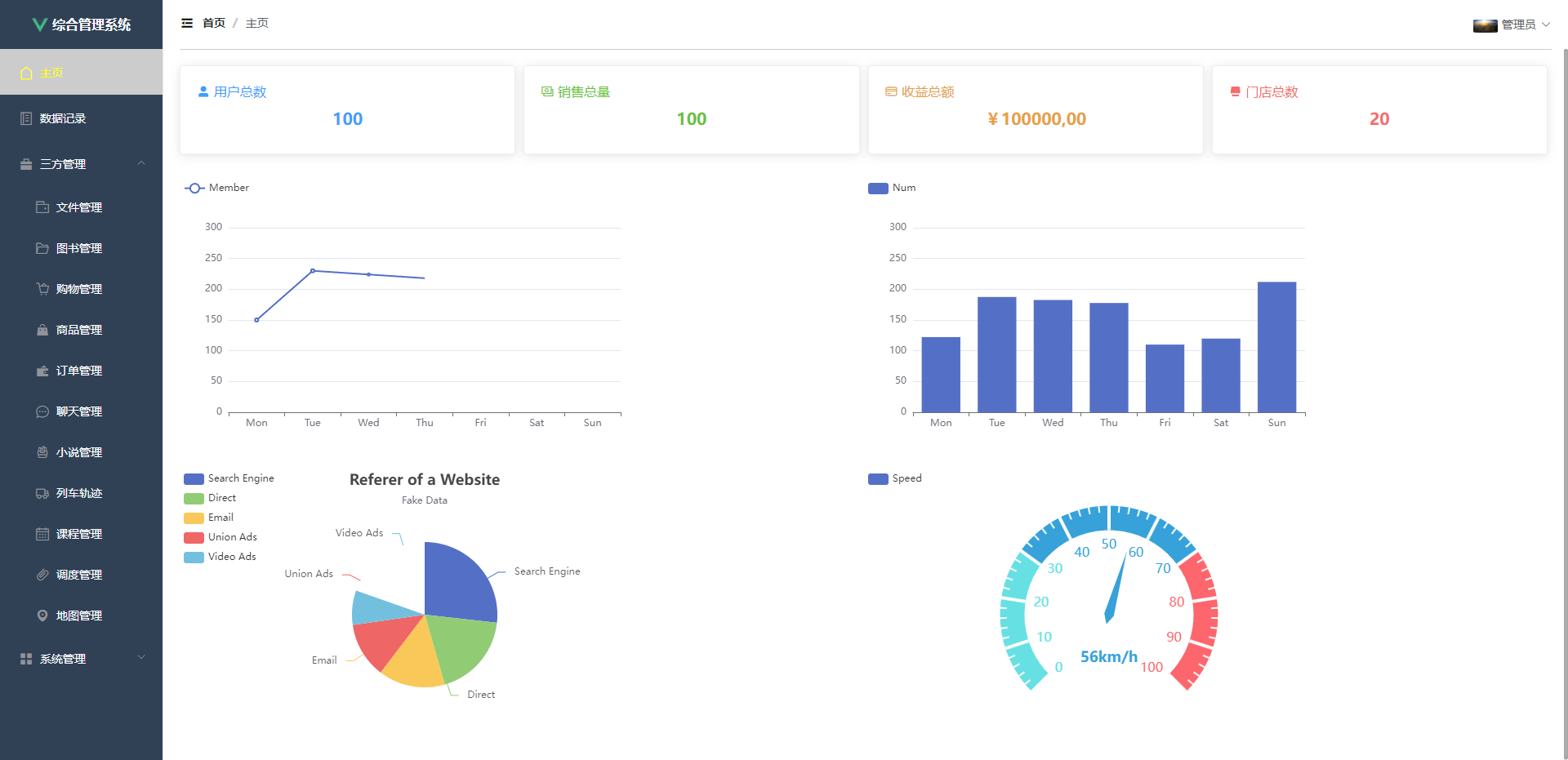Click the admin avatar thumbnail
The image size is (1568, 760).
point(1485,25)
